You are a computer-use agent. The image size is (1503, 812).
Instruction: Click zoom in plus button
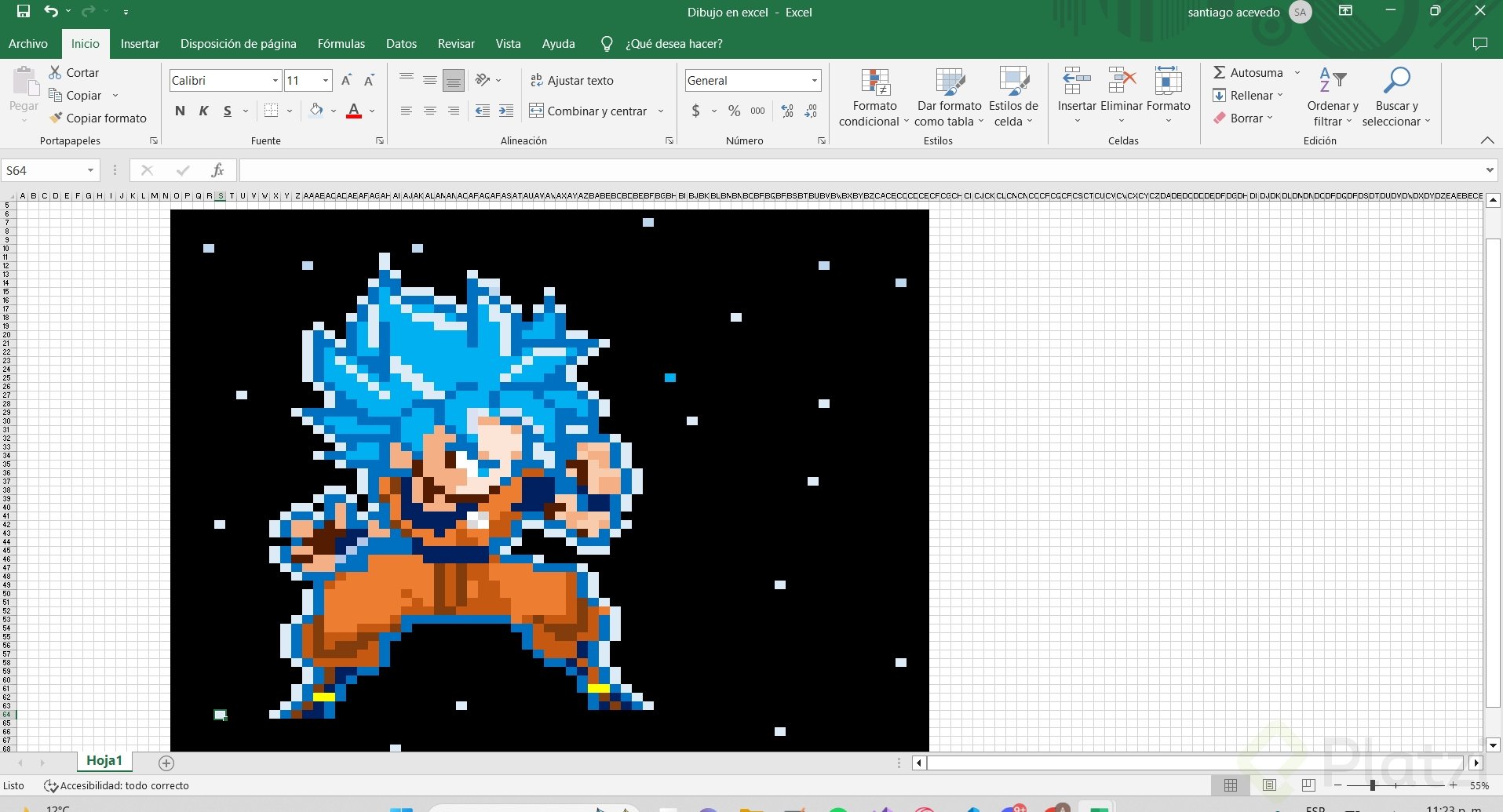pos(1454,785)
